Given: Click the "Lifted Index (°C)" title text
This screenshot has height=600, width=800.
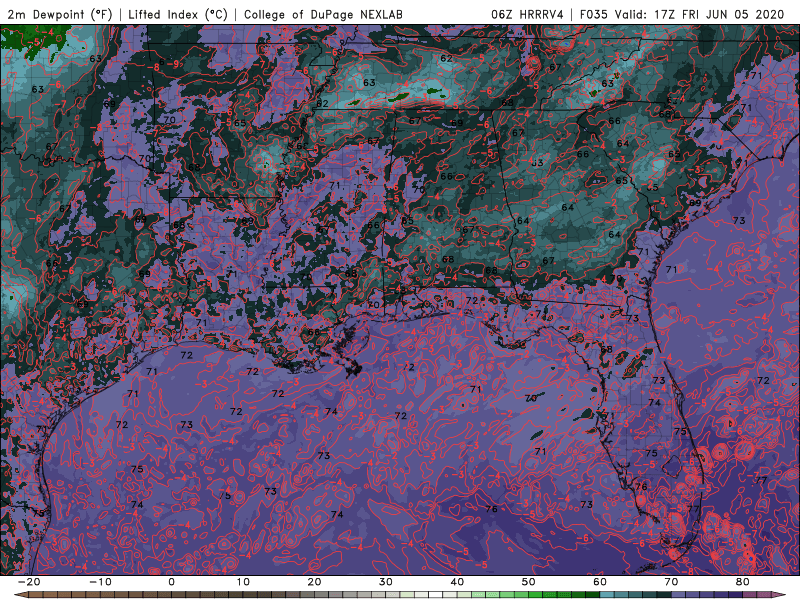Looking at the screenshot, I should pyautogui.click(x=178, y=15).
